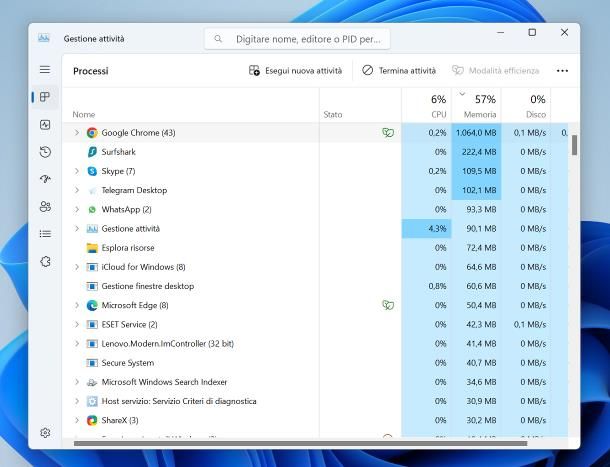Click the Skype process icon
Screen dimensions: 610x467
coord(92,171)
